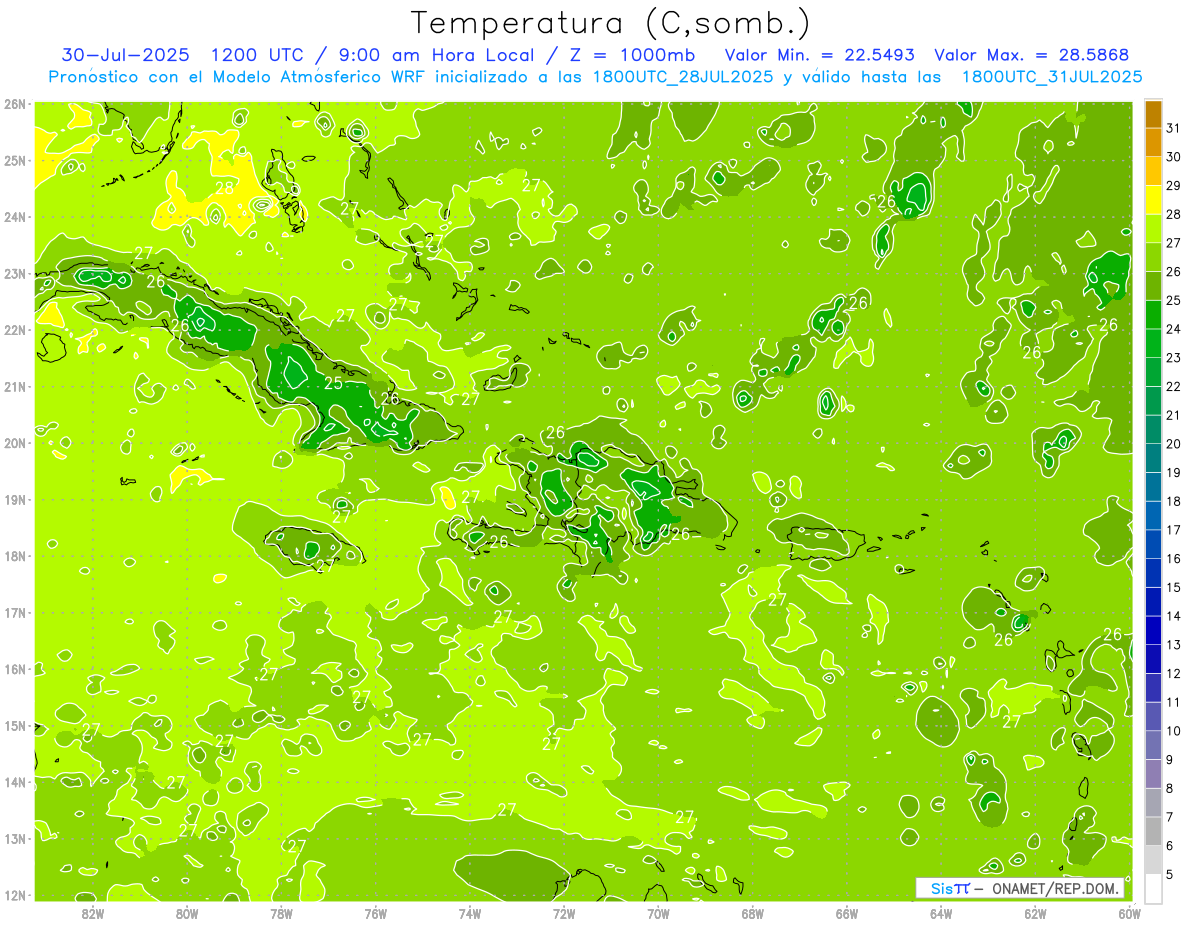This screenshot has height=927, width=1200.
Task: Click the "76W" longitude axis label
Action: 375,912
